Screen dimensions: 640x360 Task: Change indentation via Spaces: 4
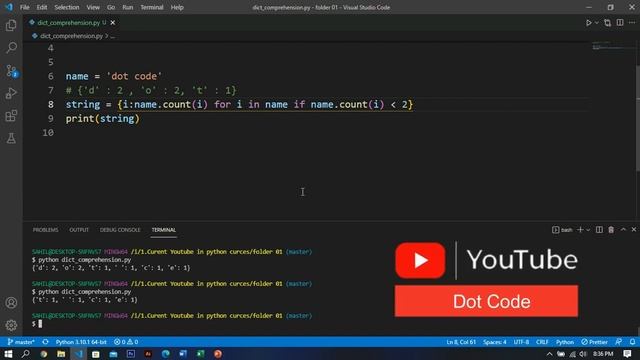pyautogui.click(x=494, y=342)
